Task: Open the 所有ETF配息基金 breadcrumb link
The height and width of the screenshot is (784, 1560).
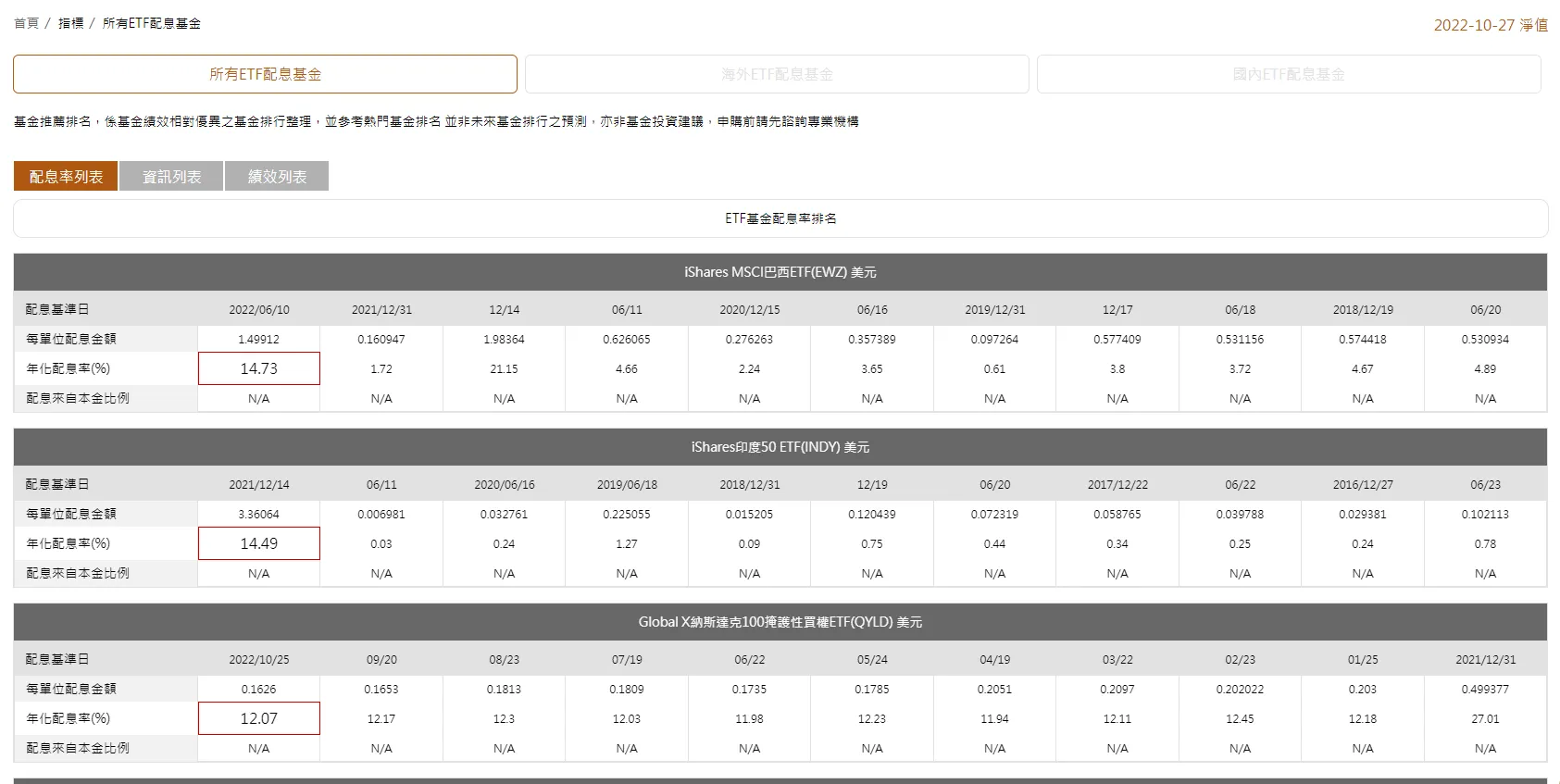Action: coord(152,23)
